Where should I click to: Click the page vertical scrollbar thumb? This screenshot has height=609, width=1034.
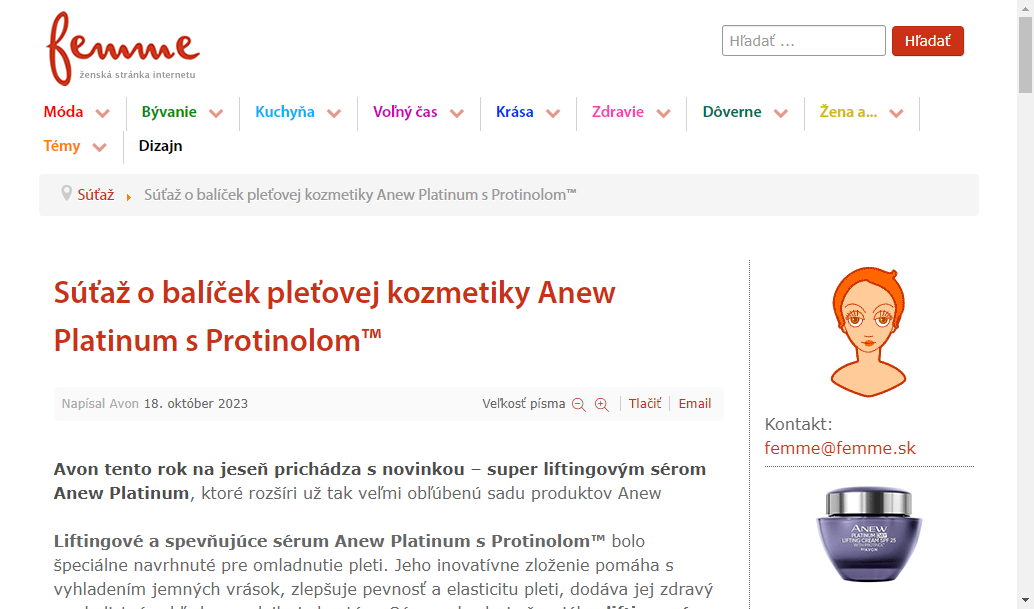(1025, 55)
